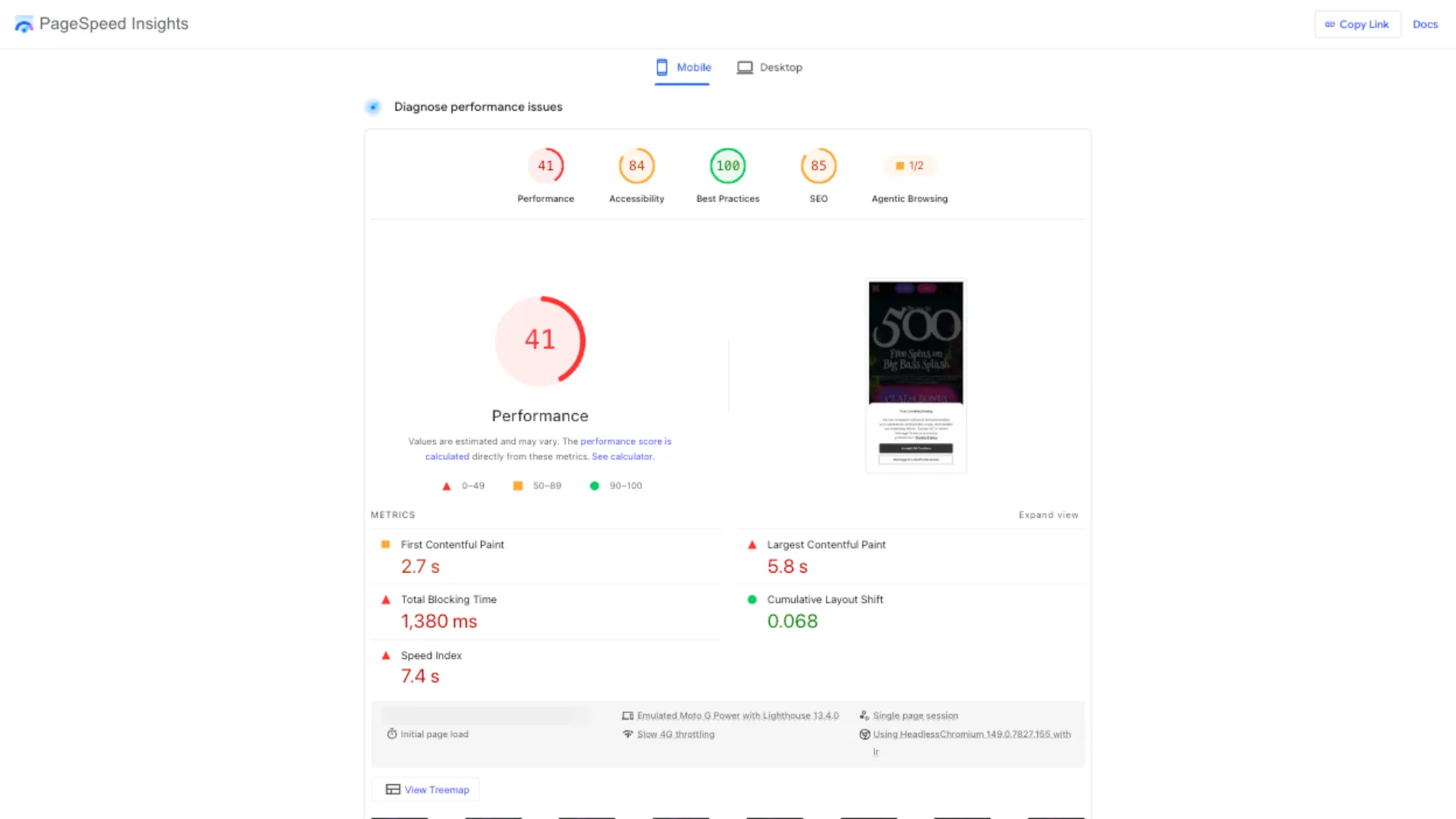Click the Initial page load text
The height and width of the screenshot is (819, 1456).
435,734
